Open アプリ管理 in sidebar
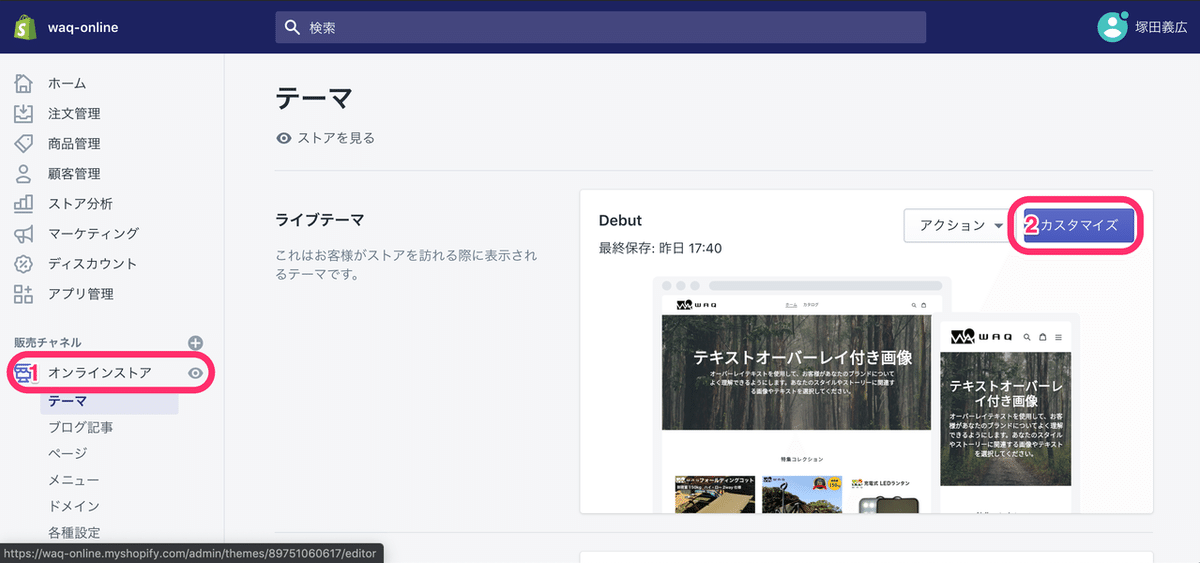This screenshot has width=1200, height=563. (80, 293)
